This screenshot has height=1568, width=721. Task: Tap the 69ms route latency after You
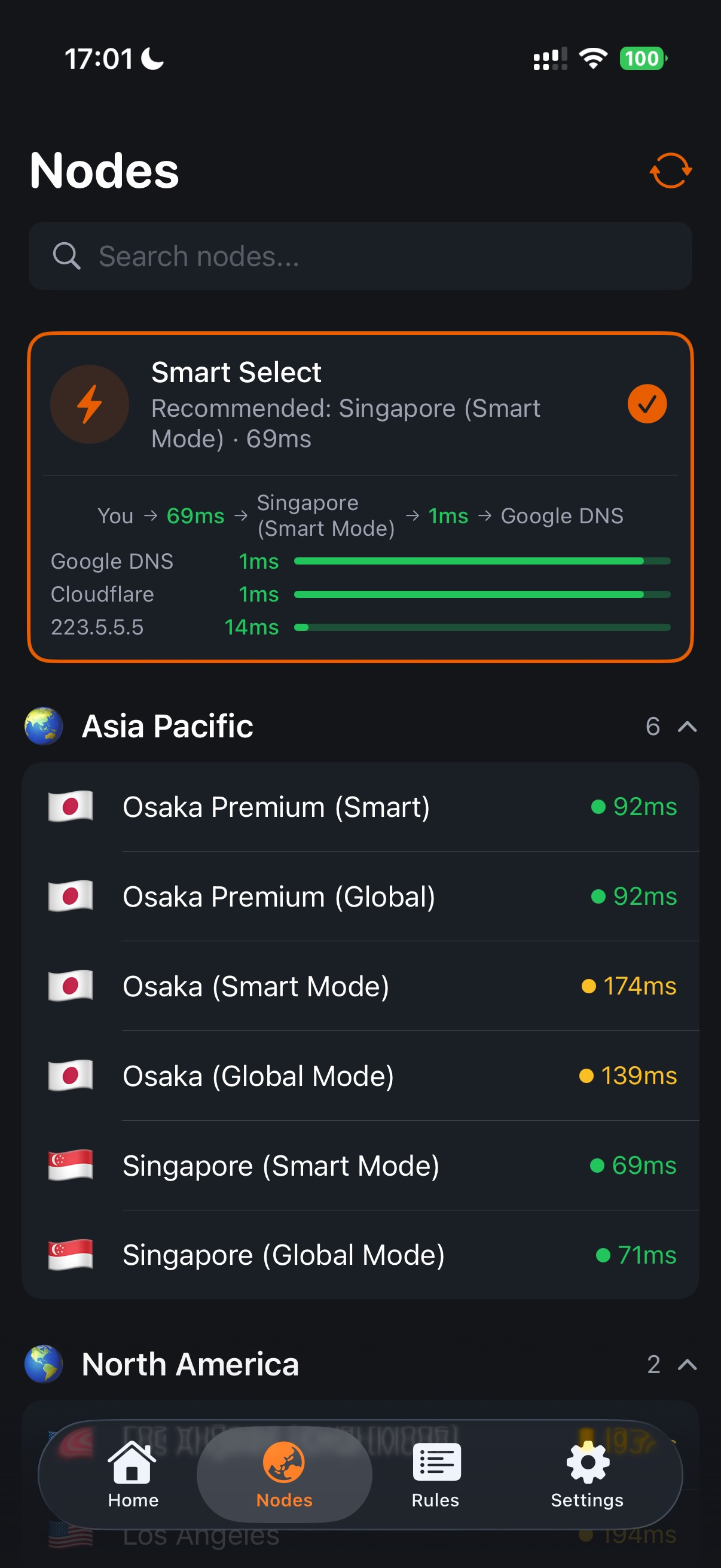coord(195,515)
